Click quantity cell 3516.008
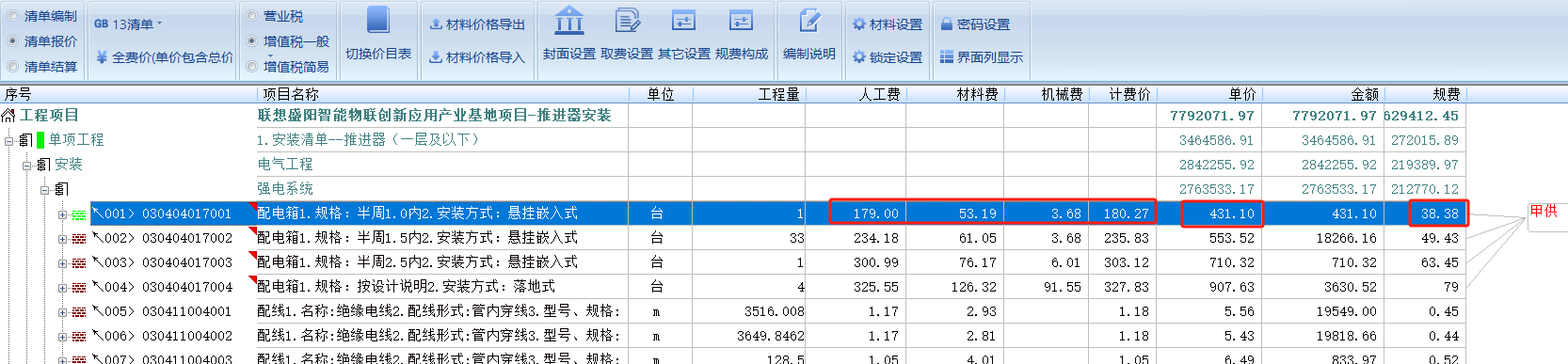 pyautogui.click(x=749, y=311)
